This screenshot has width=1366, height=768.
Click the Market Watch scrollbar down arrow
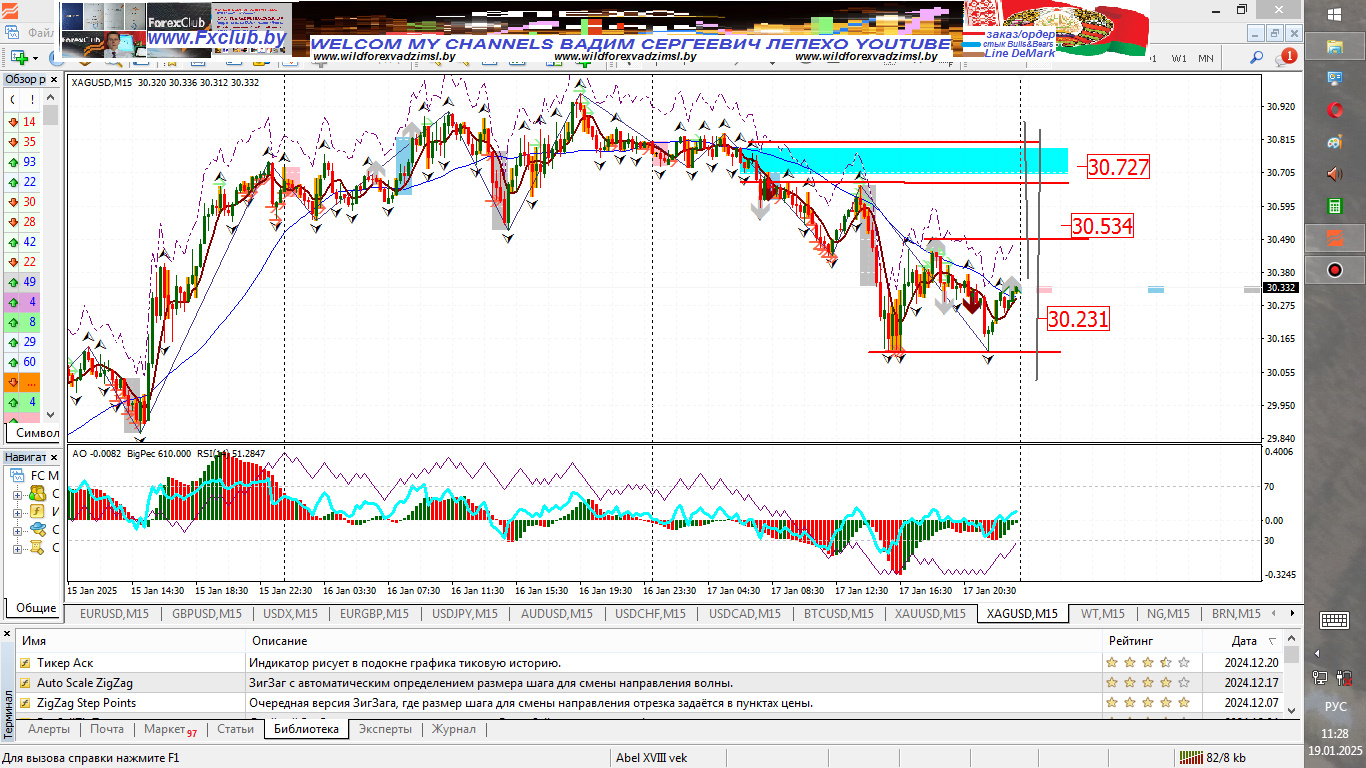[x=50, y=415]
